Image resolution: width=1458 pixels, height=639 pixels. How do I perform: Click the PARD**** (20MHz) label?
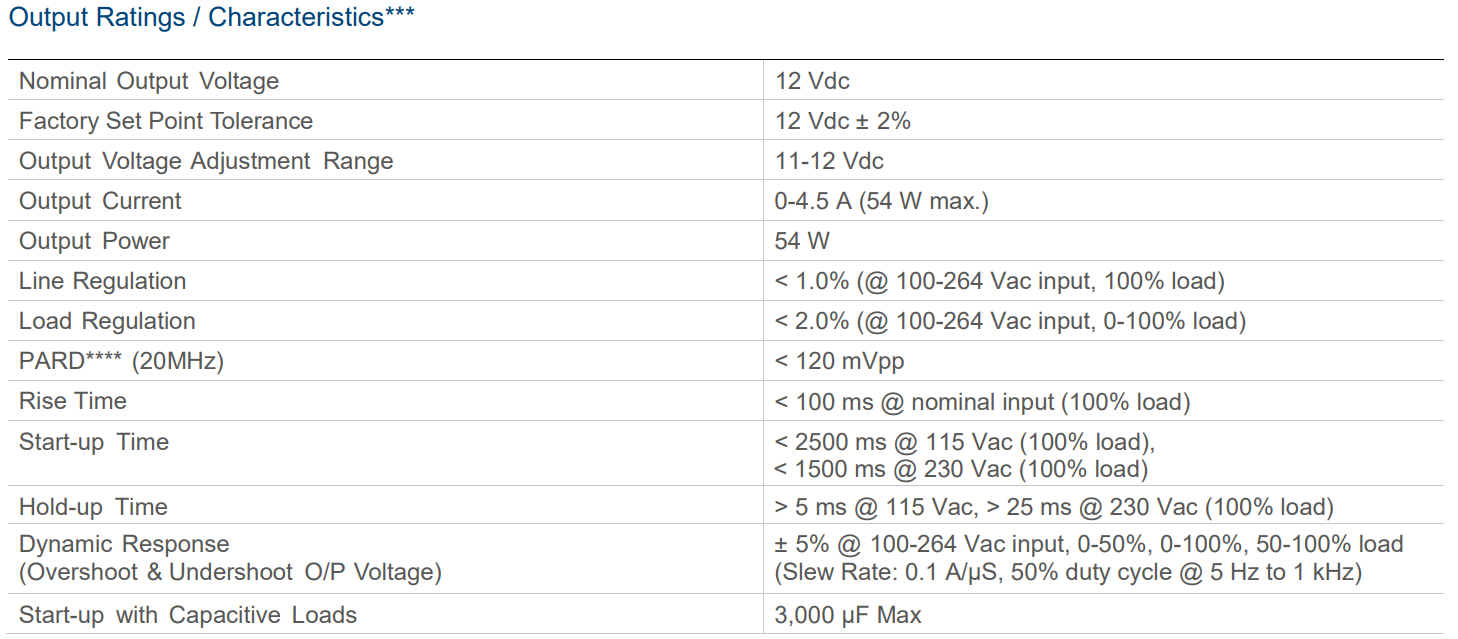[x=121, y=361]
